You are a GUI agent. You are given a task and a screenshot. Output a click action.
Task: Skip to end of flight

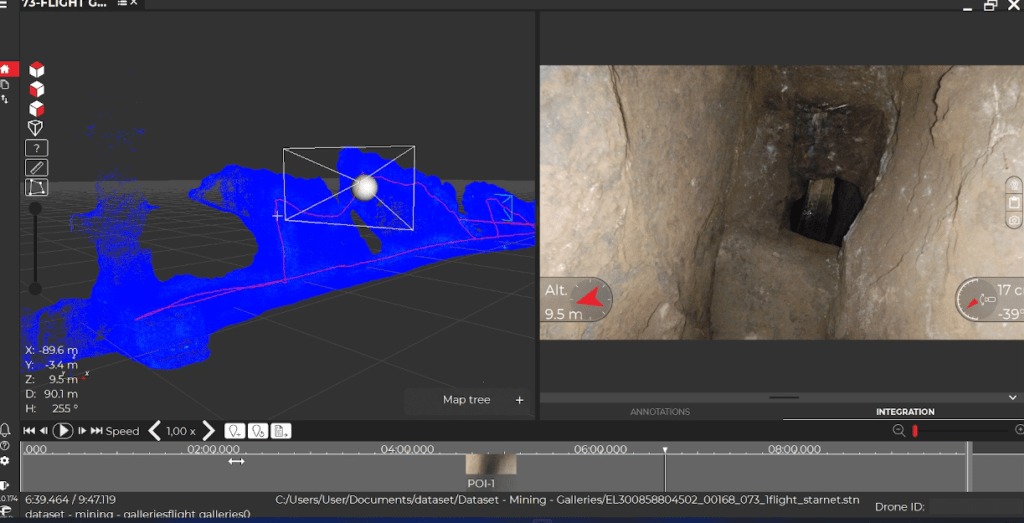[x=97, y=431]
